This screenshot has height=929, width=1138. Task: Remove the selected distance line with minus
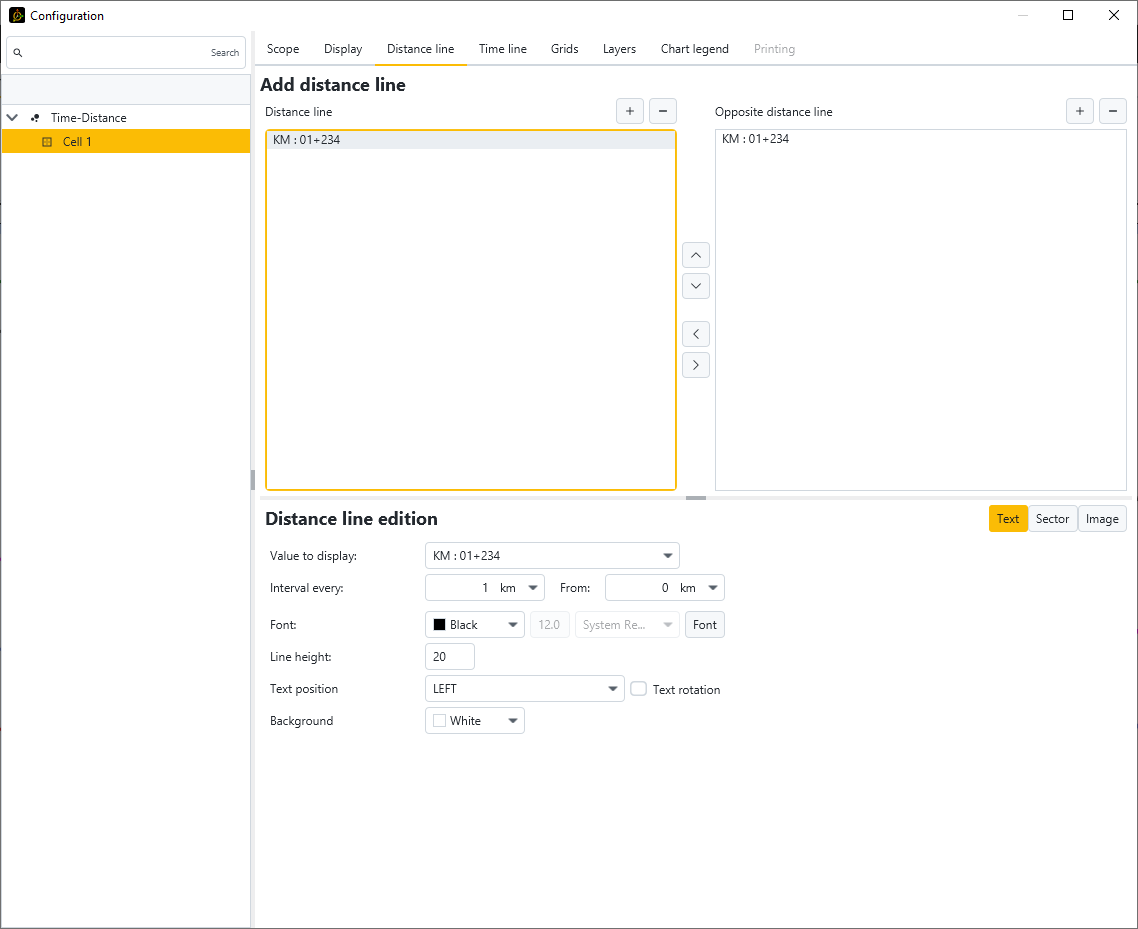coord(662,111)
